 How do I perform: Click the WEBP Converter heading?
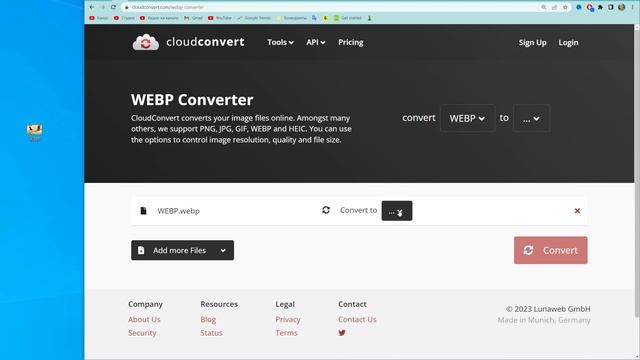[x=192, y=100]
